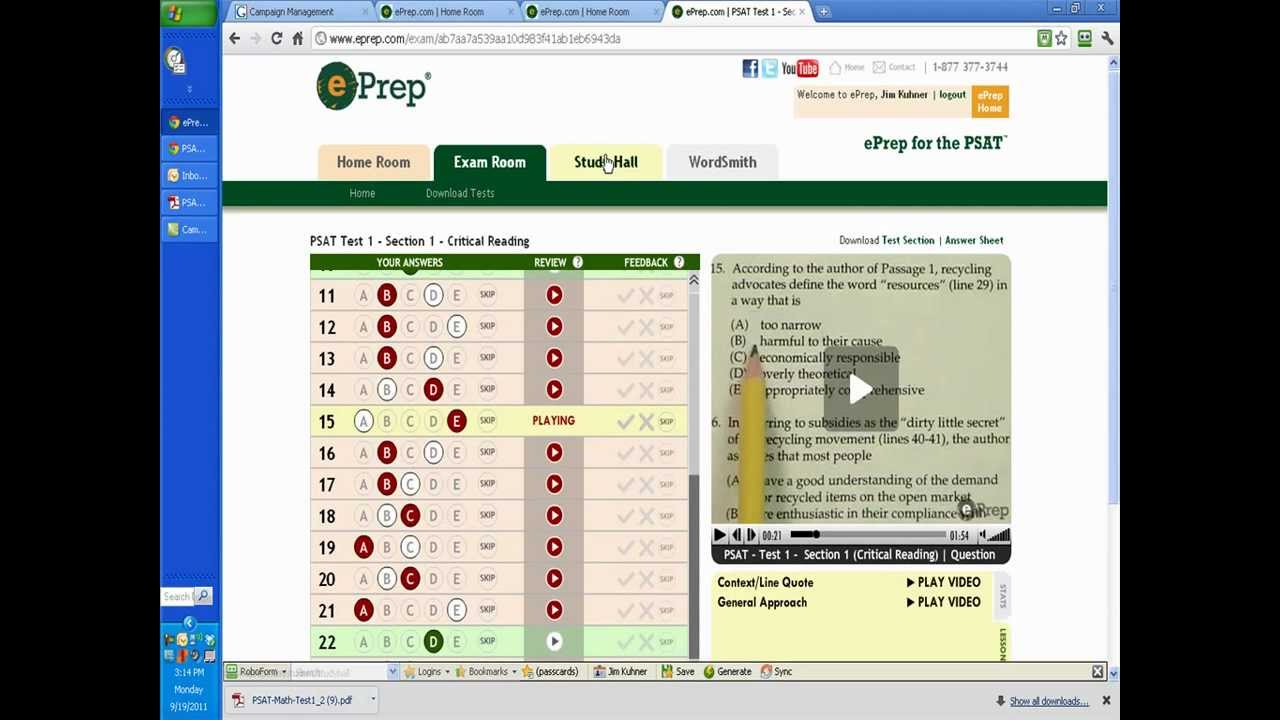Play review video for question 18
1280x720 pixels.
554,515
